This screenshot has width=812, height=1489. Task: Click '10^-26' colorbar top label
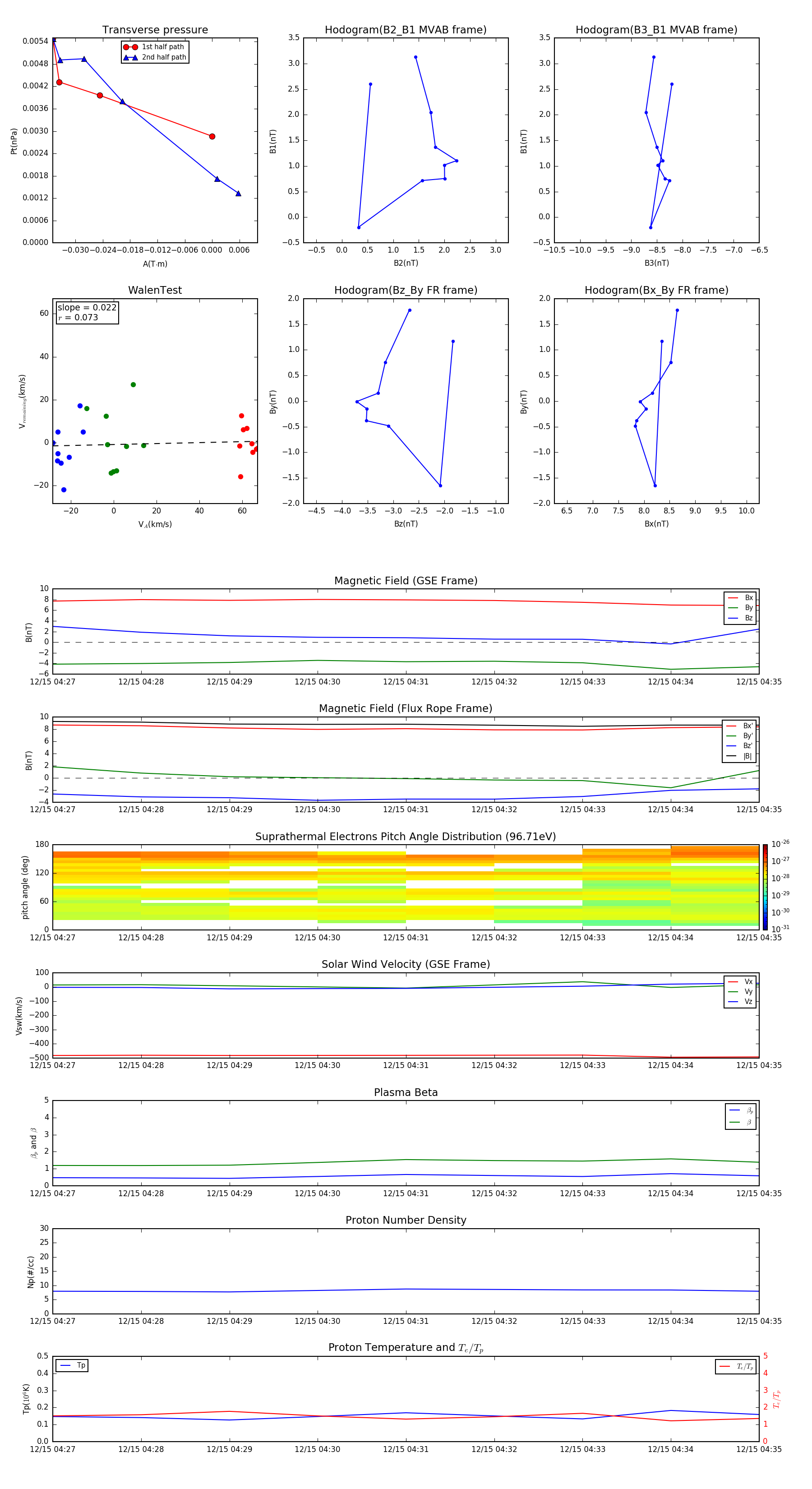pos(780,844)
